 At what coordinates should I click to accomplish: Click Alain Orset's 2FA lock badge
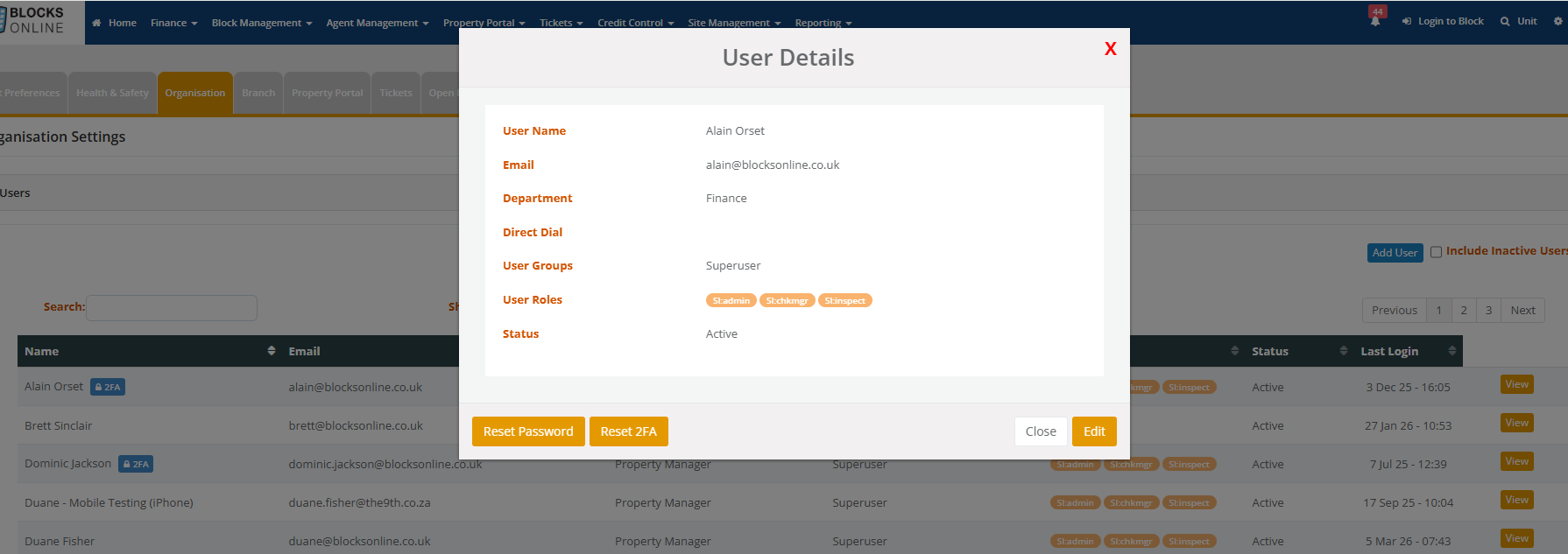point(108,387)
